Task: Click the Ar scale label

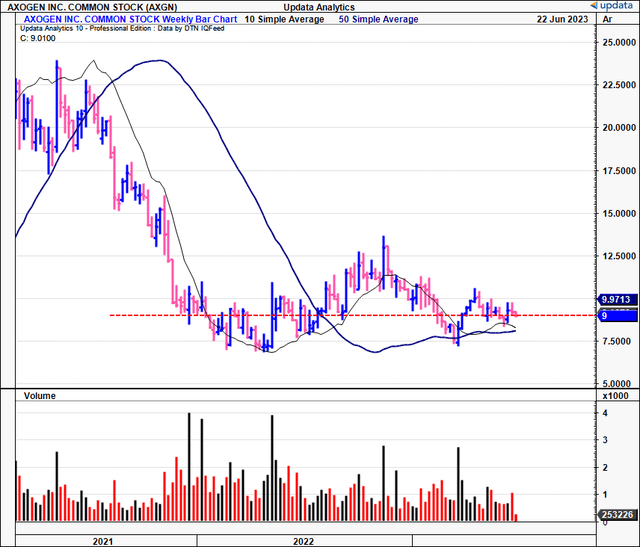Action: [607, 19]
